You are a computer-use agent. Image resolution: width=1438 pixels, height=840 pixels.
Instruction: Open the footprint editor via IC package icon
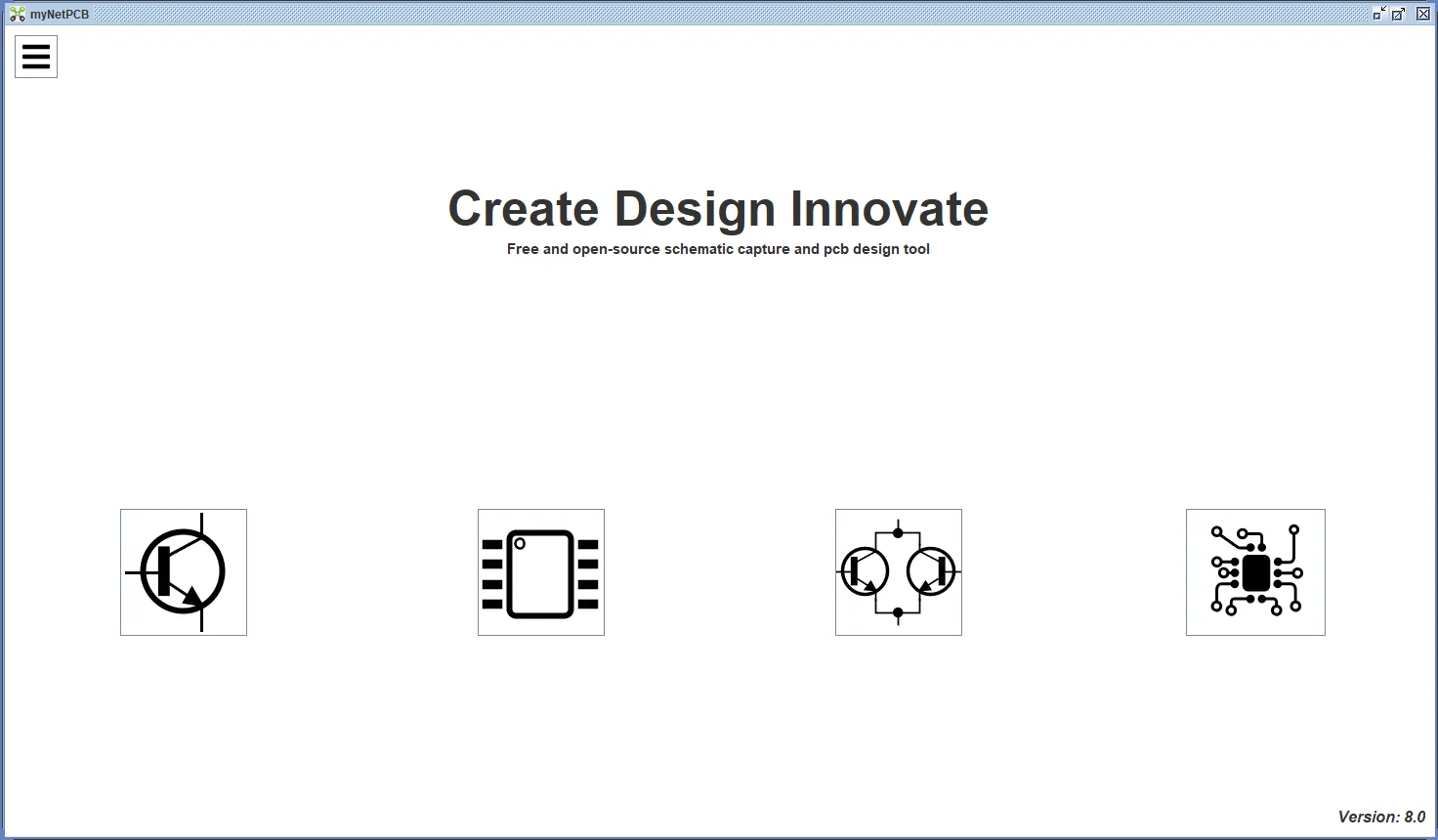540,572
